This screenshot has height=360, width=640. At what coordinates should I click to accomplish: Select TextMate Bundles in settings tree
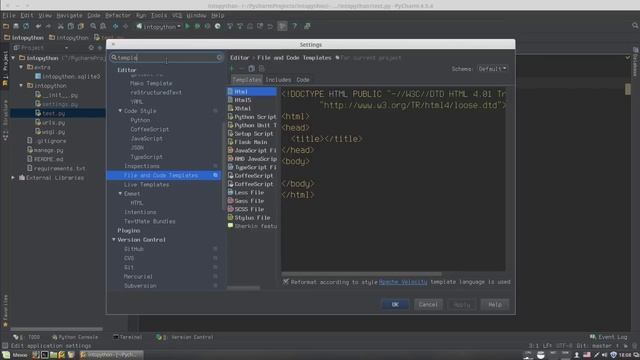(149, 221)
